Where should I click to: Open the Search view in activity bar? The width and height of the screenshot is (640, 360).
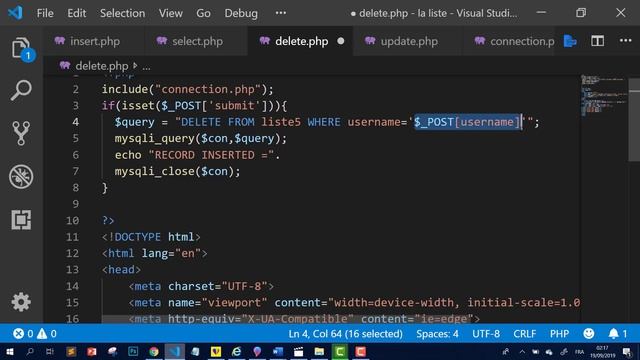click(21, 90)
